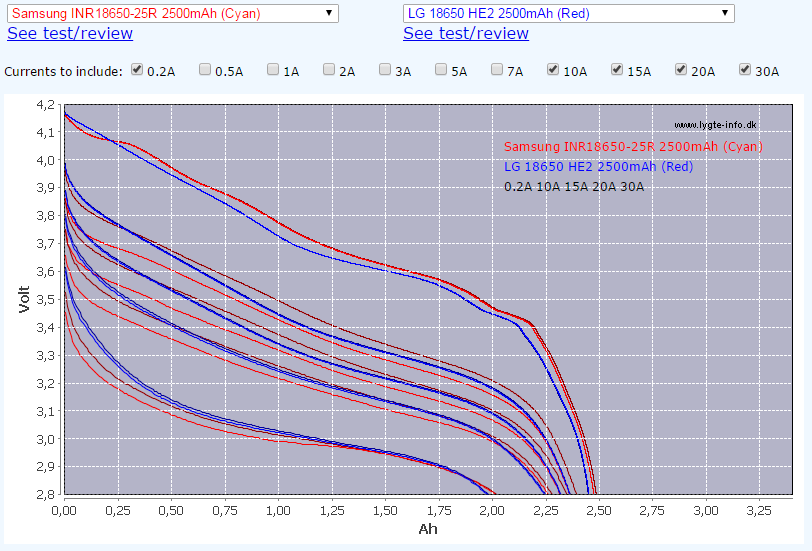This screenshot has width=812, height=551.
Task: Open the Samsung INR18650-25R battery dropdown
Action: 172,13
